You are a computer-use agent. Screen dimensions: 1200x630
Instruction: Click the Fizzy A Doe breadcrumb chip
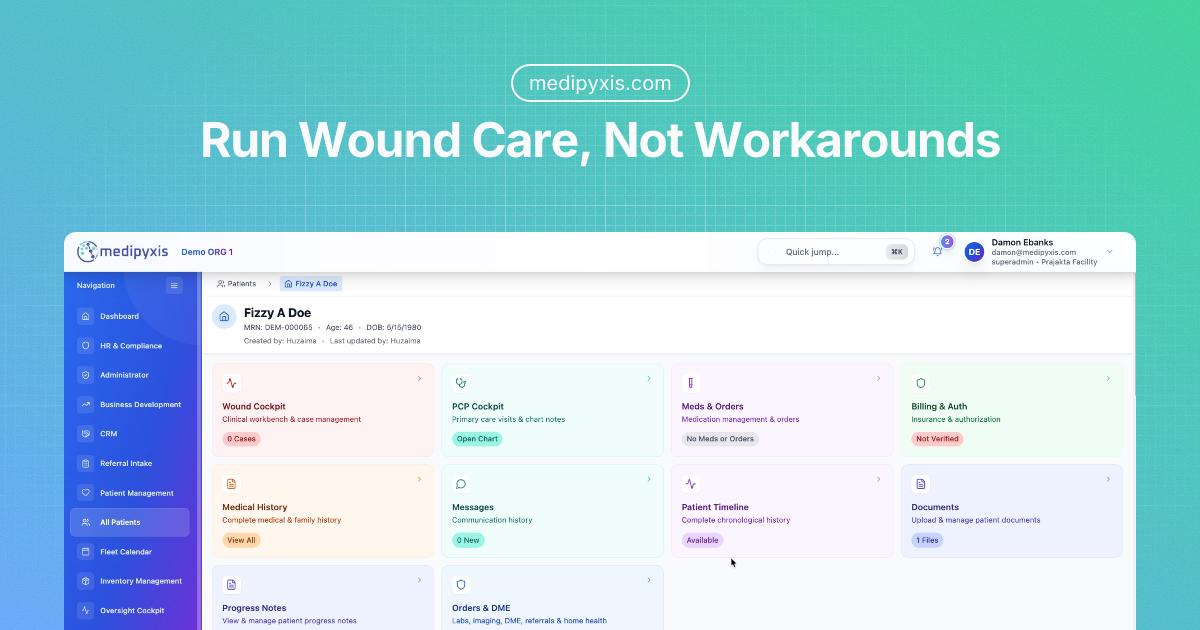[x=311, y=284]
